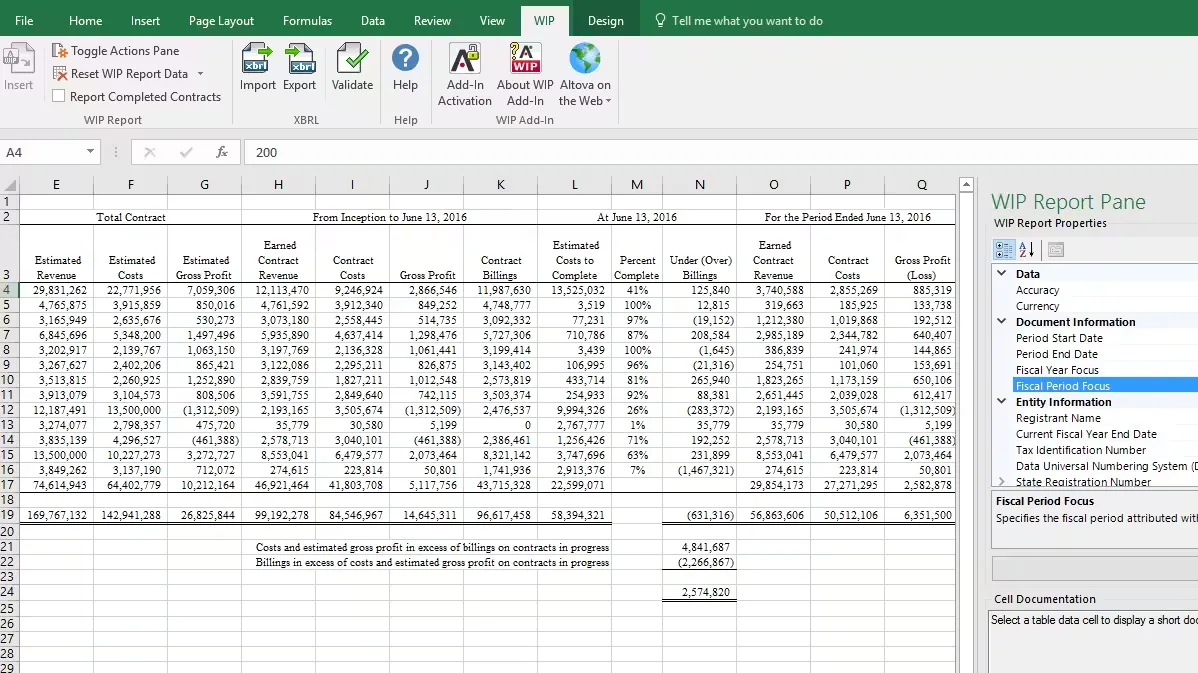
Task: Select the Registrant Name property
Action: (x=1058, y=418)
